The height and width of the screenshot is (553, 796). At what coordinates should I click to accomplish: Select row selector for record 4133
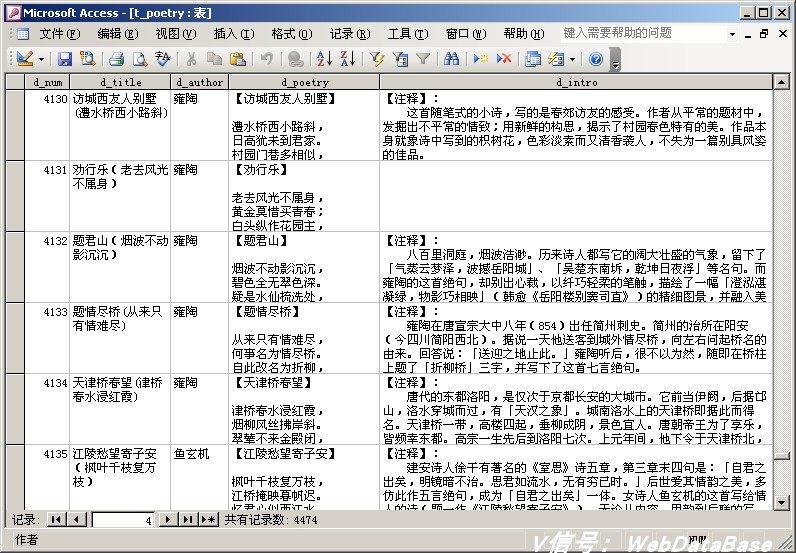15,338
